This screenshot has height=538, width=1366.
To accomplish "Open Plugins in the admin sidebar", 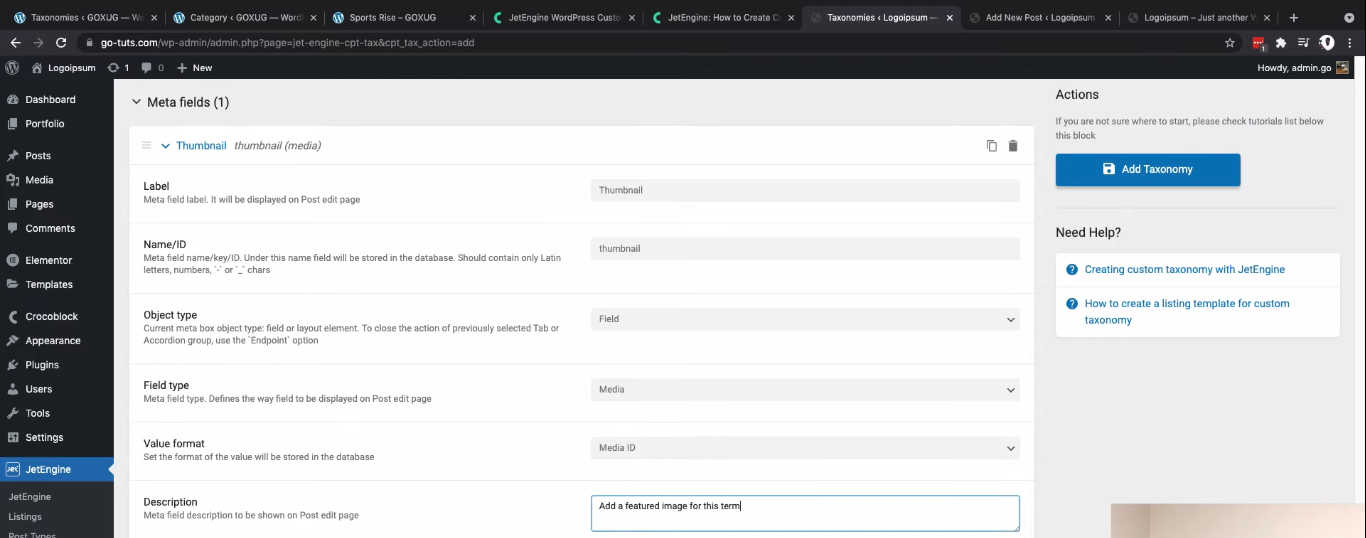I will point(42,365).
